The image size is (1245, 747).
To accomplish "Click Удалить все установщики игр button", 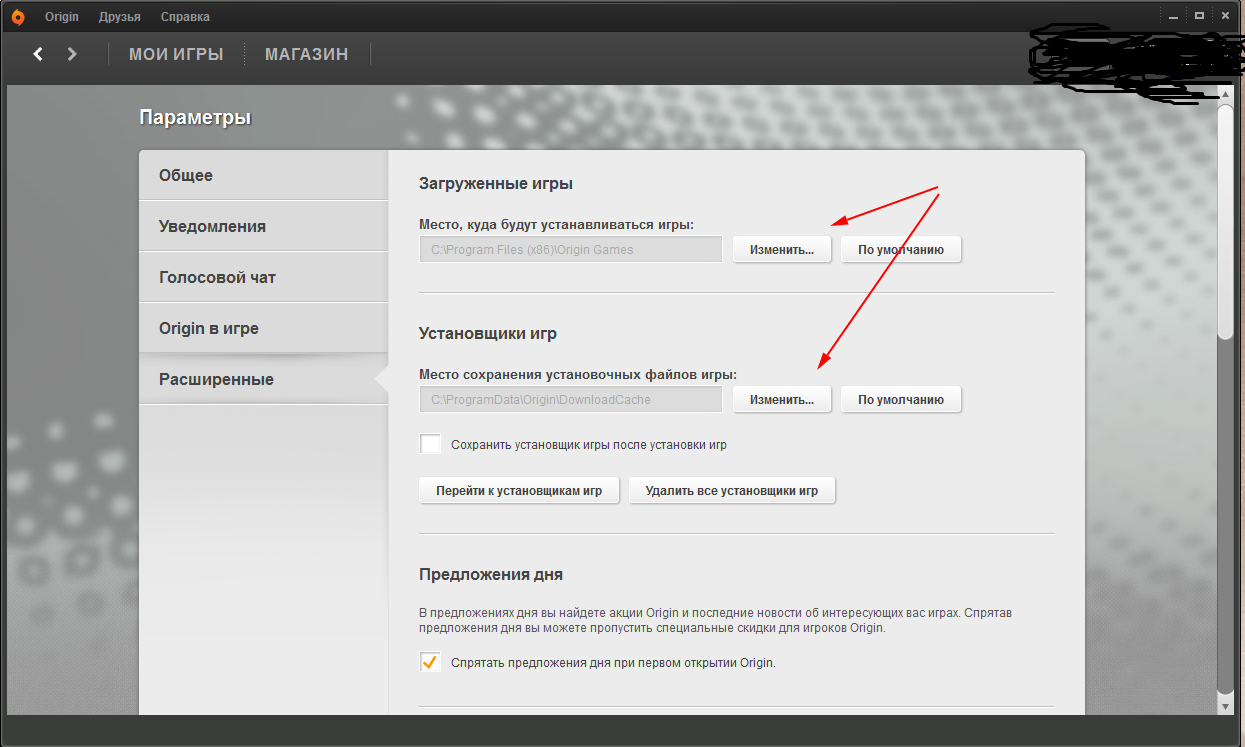I will coord(732,491).
